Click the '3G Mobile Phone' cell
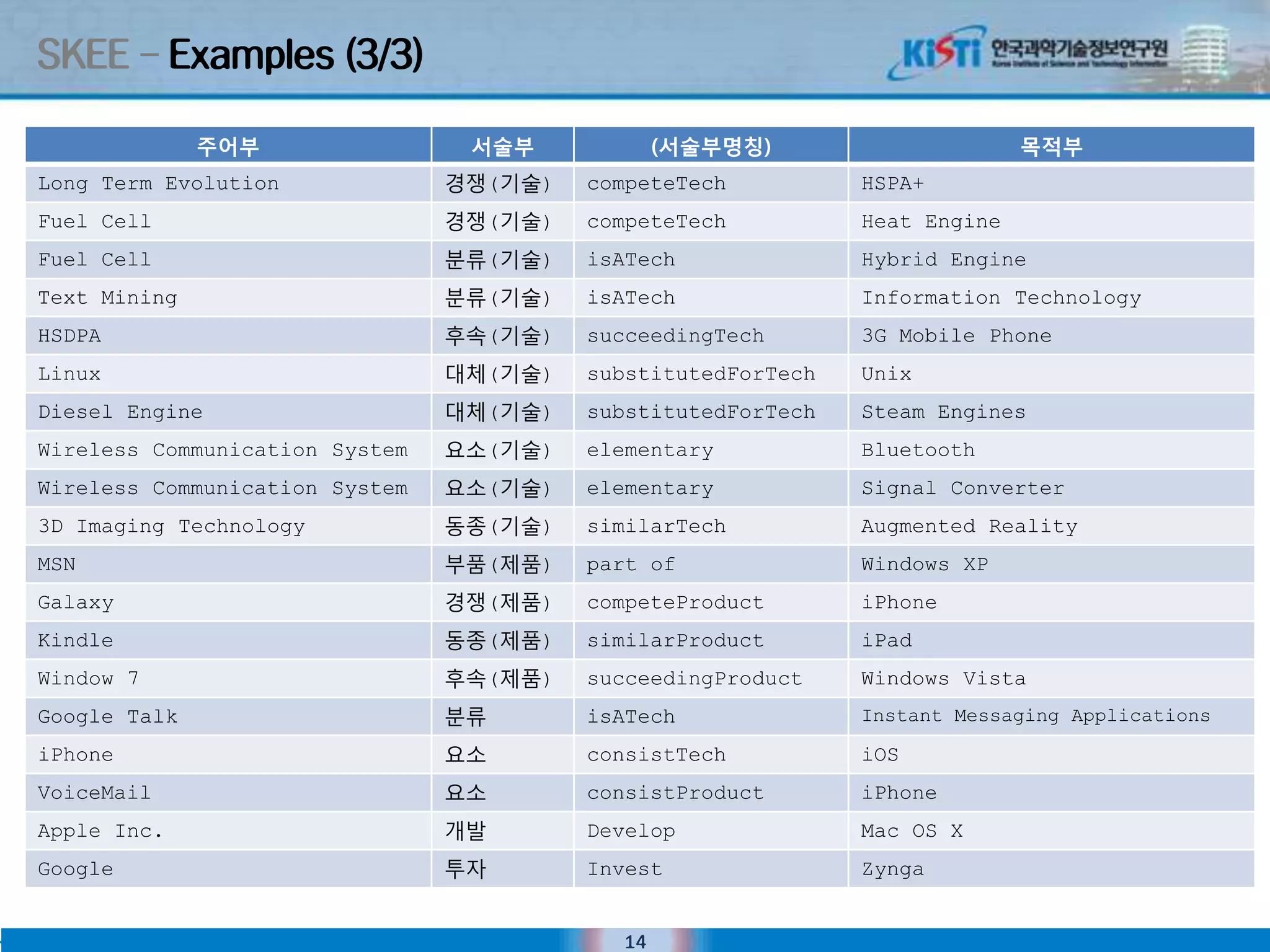Image resolution: width=1270 pixels, height=952 pixels. 1051,336
